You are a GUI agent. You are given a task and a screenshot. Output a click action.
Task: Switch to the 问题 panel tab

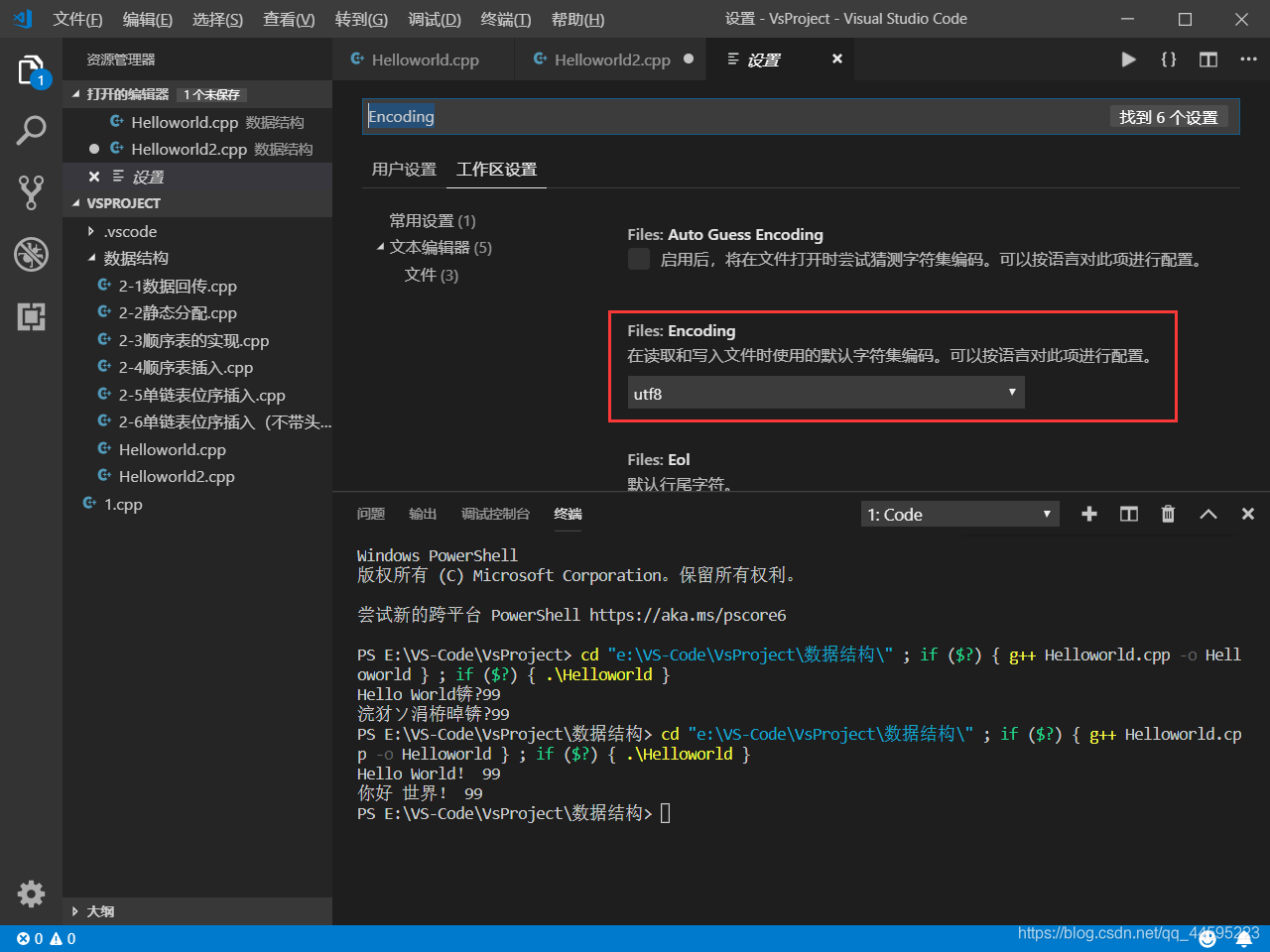click(x=371, y=514)
